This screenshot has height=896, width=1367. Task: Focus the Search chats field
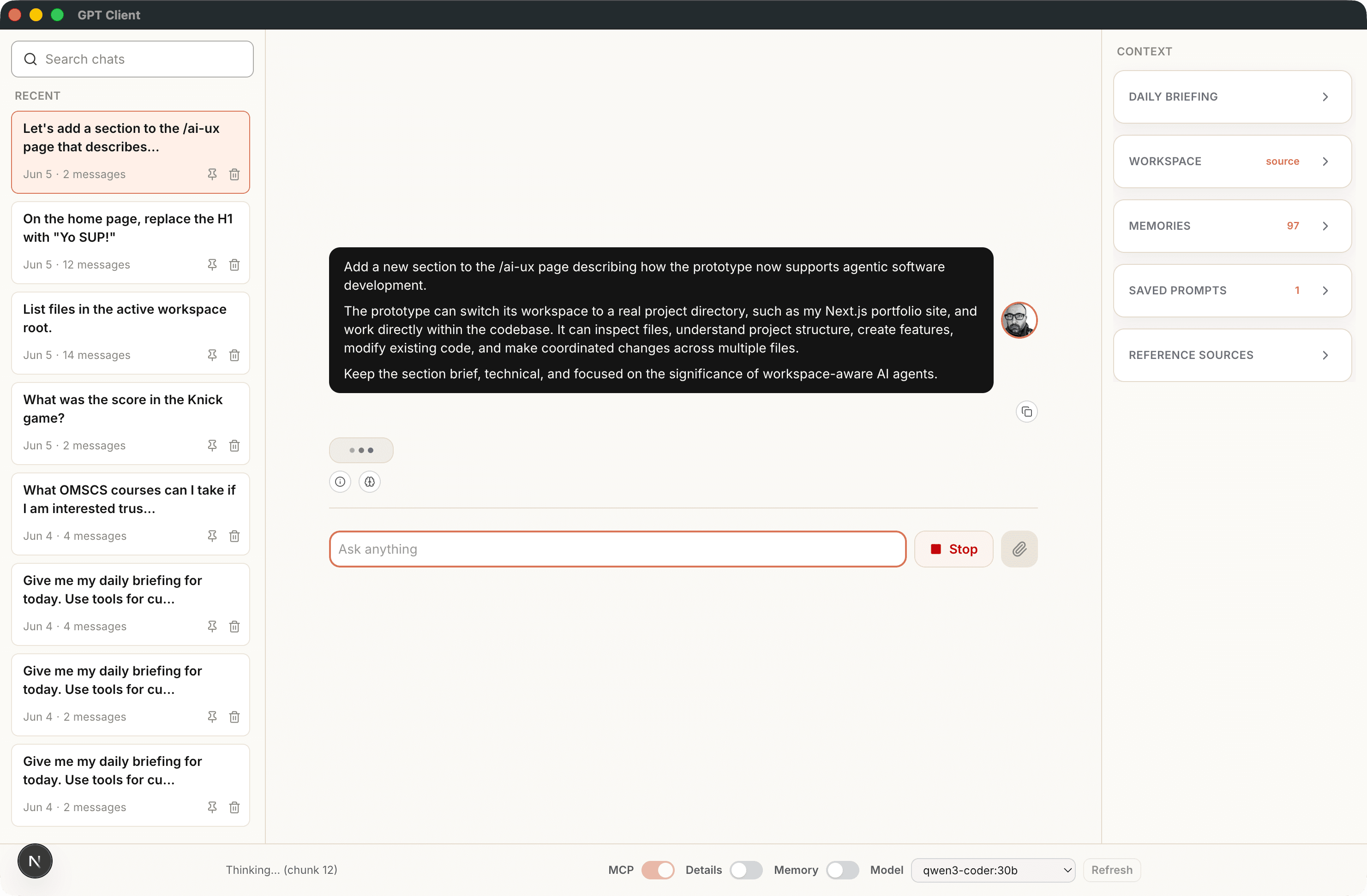(132, 59)
